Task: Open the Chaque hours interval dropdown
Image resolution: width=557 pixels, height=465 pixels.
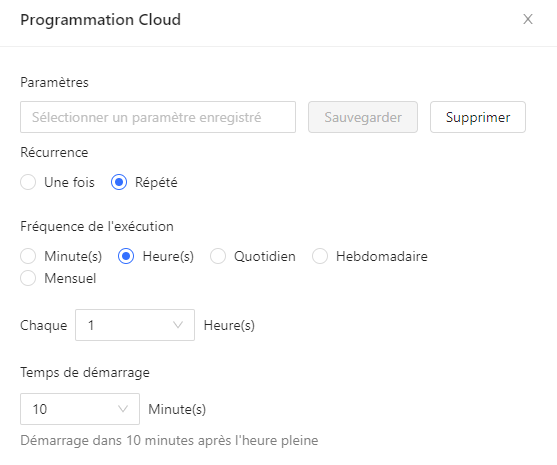Action: pos(135,325)
